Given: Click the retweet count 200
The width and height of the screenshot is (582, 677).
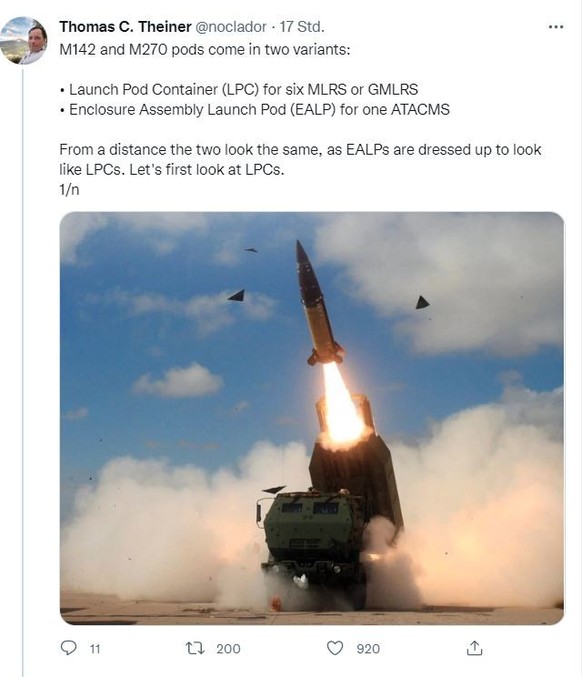Looking at the screenshot, I should point(228,649).
